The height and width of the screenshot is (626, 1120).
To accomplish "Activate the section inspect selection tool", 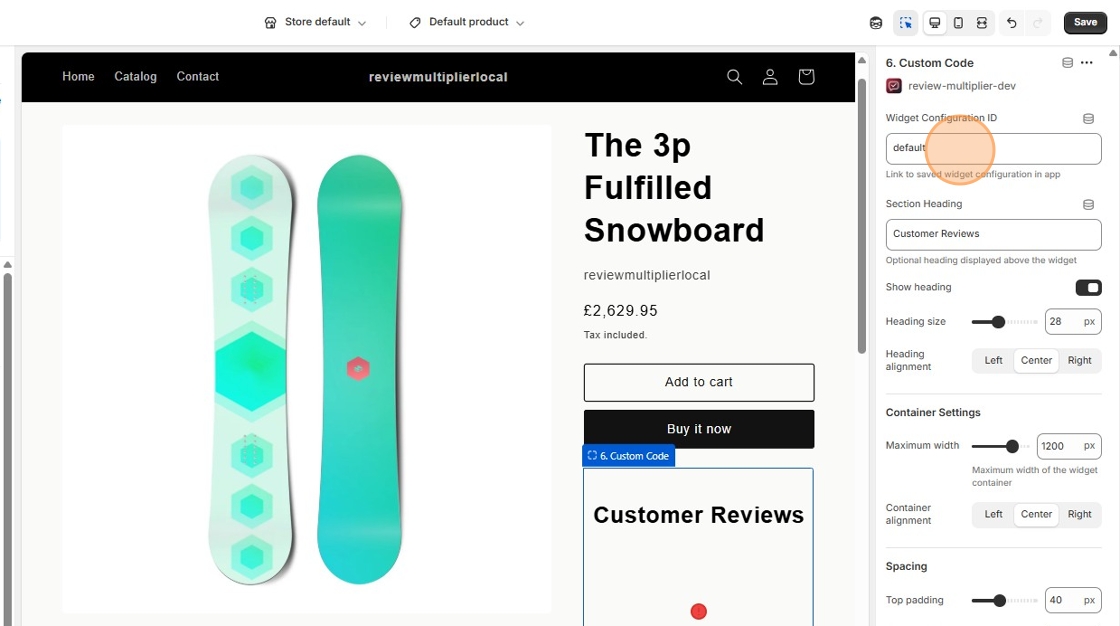I will pos(906,22).
